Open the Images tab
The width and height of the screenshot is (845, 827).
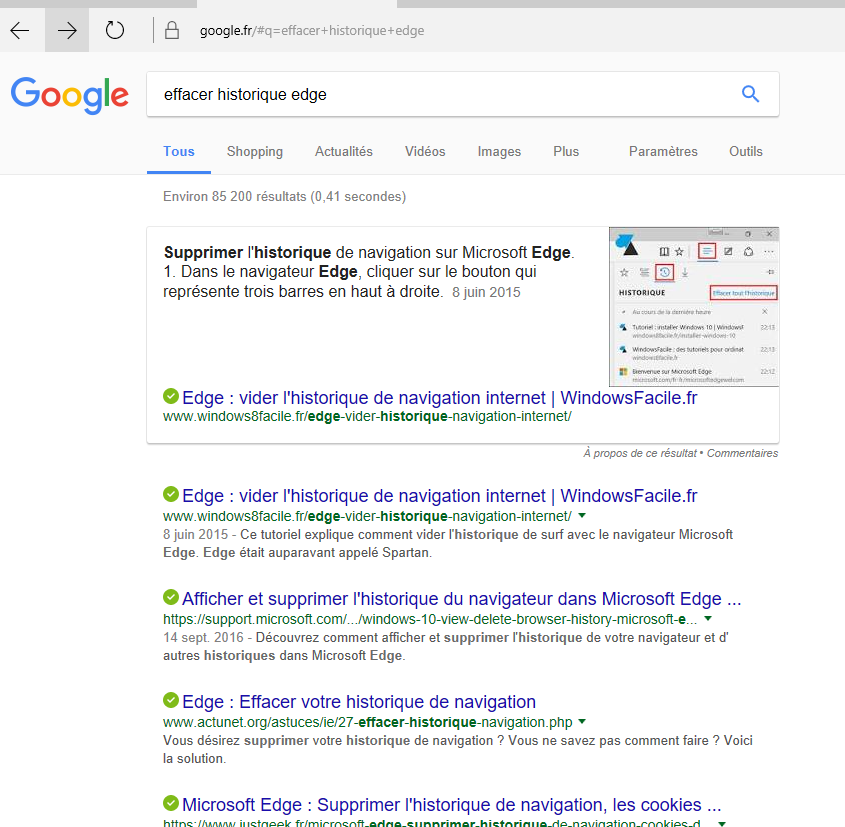click(499, 151)
